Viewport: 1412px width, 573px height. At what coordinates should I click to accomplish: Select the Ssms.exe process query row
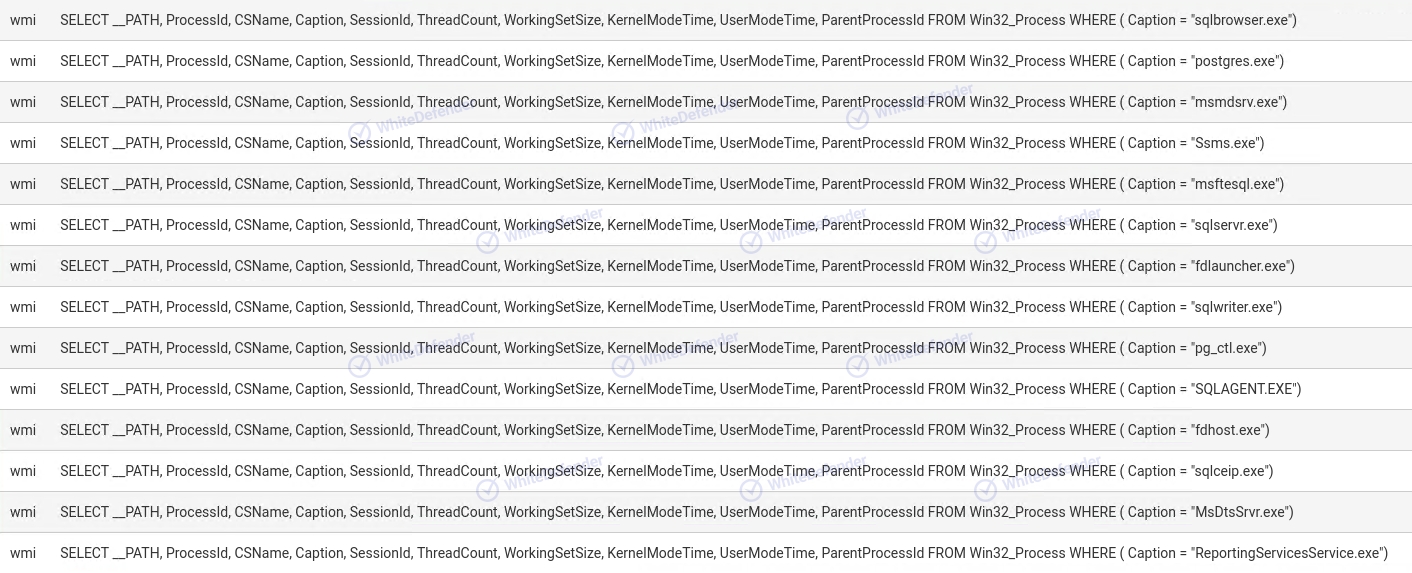tap(706, 143)
